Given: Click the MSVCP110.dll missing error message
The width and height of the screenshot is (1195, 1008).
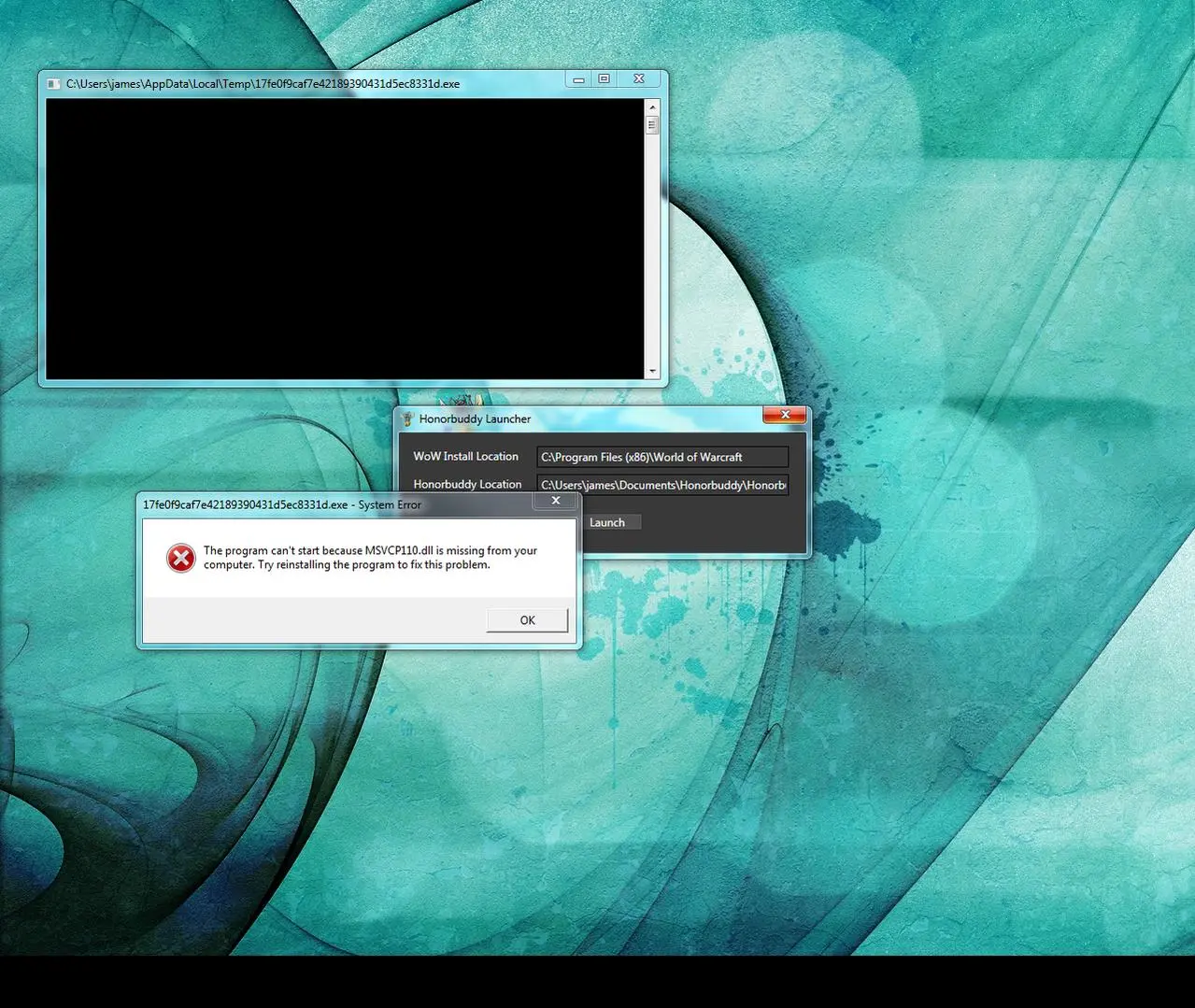Looking at the screenshot, I should [x=370, y=558].
